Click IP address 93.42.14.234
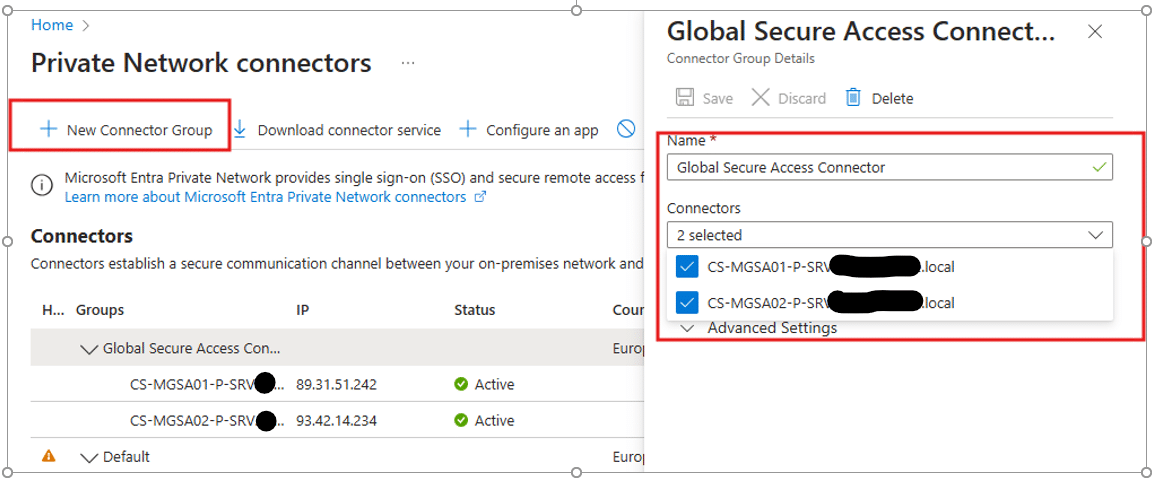The image size is (1159, 479). tap(336, 421)
